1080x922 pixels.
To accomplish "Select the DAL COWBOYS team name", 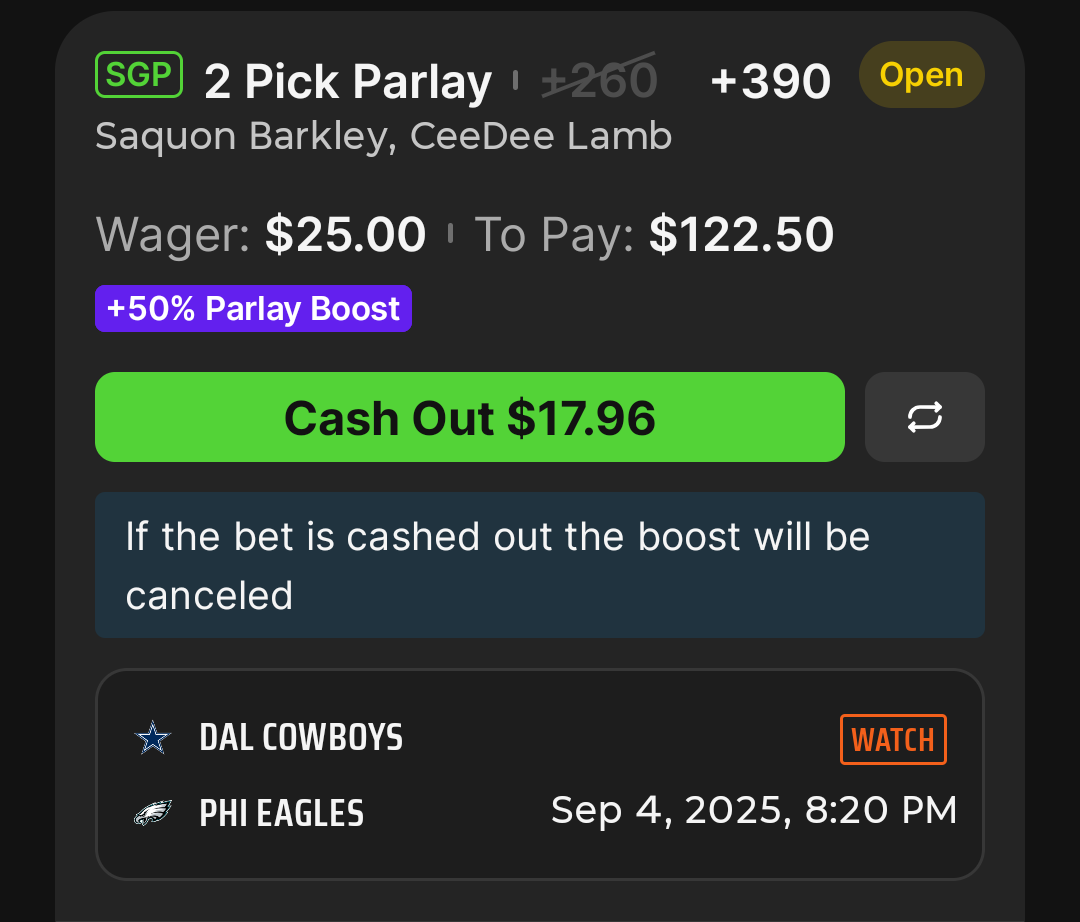I will (301, 737).
